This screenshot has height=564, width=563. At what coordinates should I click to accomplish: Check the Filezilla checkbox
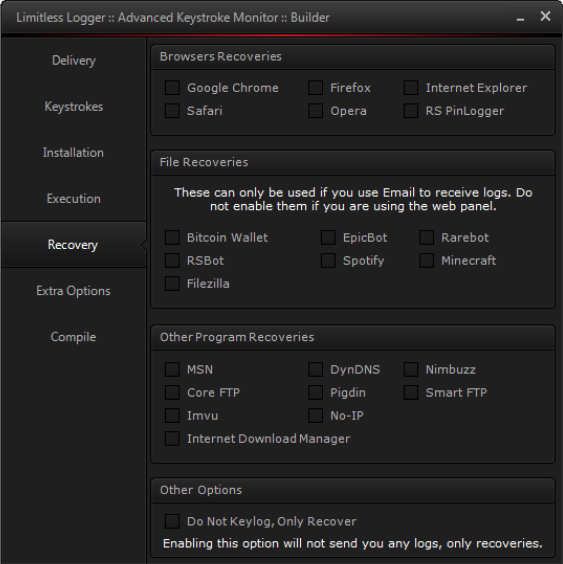coord(172,283)
